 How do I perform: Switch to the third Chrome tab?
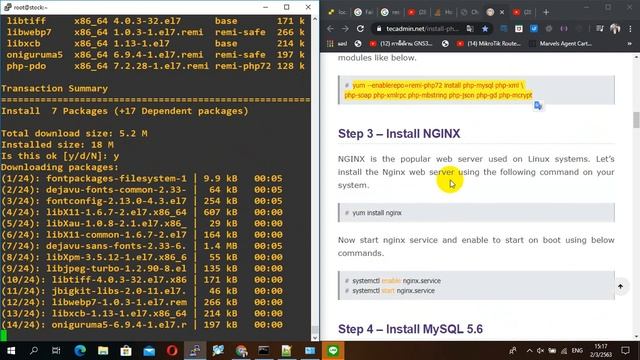click(x=390, y=12)
